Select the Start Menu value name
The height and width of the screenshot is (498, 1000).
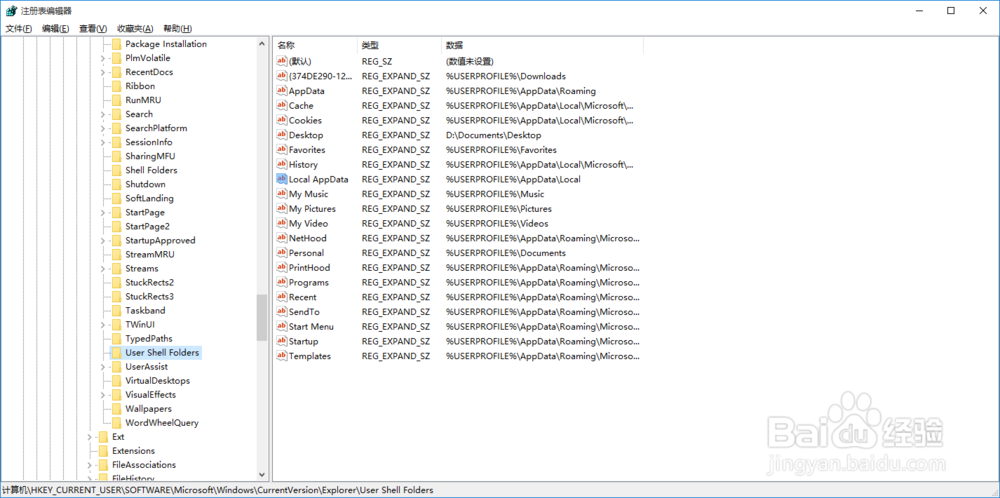311,326
